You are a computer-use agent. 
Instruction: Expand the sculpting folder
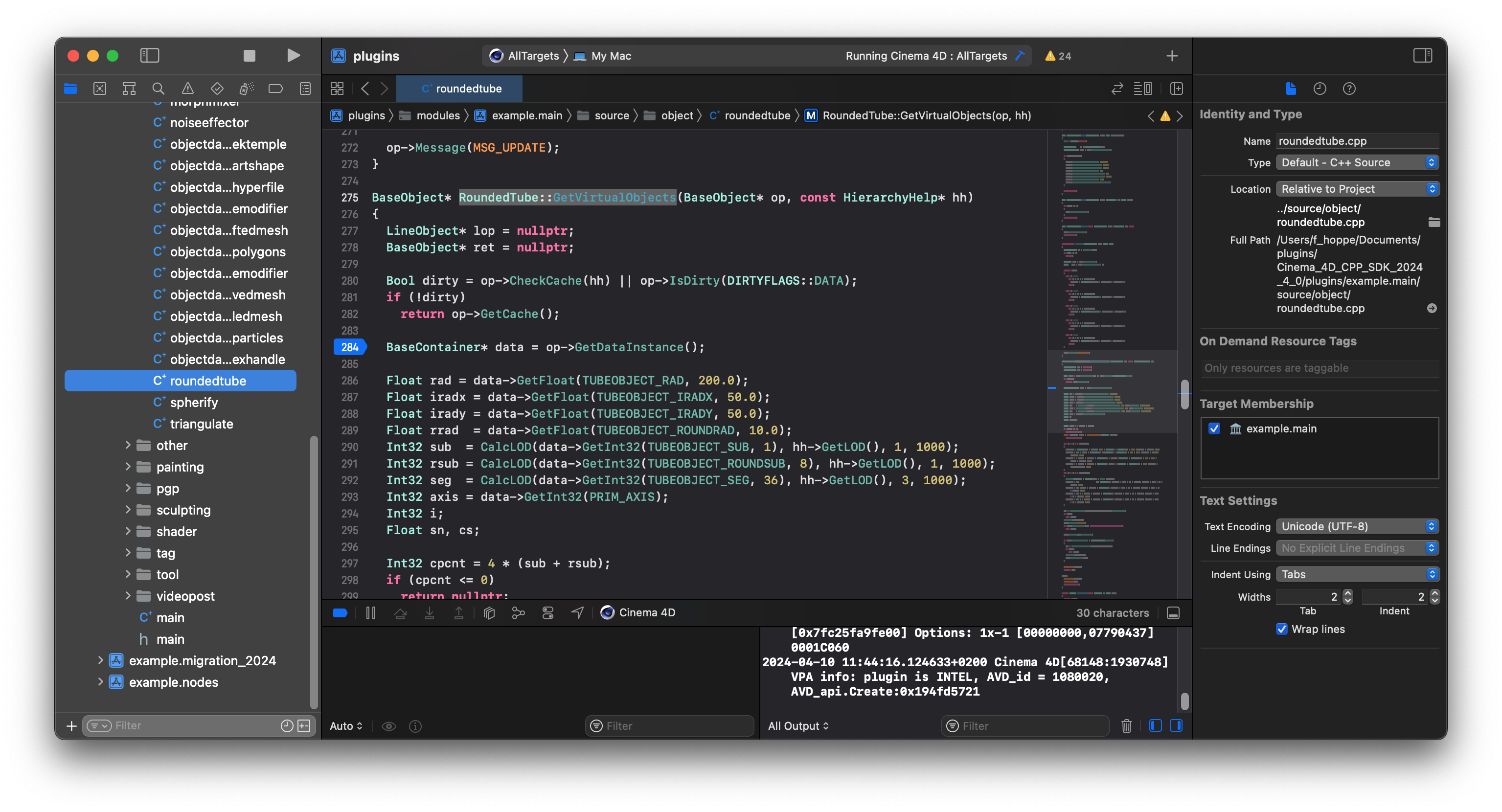click(128, 510)
